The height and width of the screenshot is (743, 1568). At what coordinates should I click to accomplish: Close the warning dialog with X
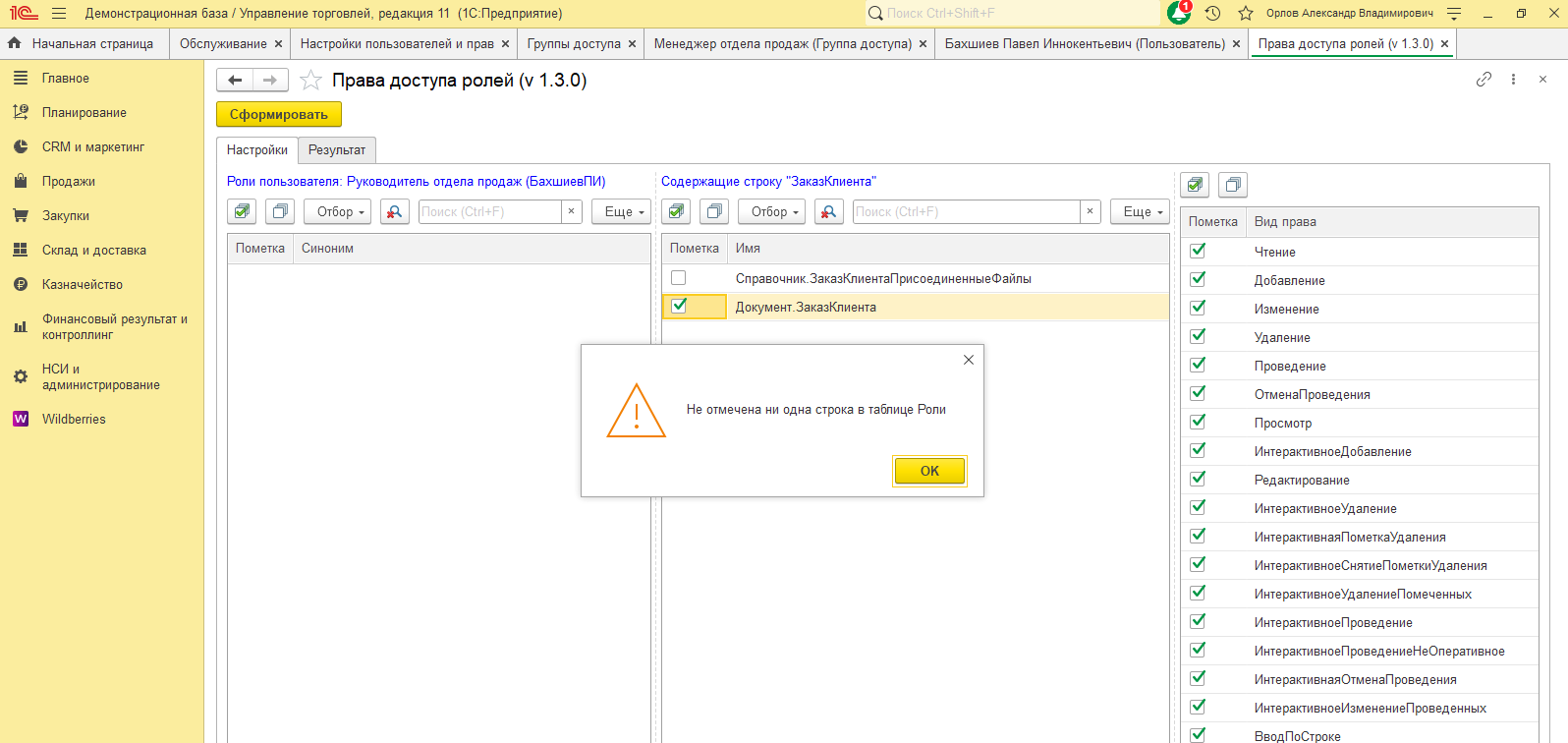(969, 360)
